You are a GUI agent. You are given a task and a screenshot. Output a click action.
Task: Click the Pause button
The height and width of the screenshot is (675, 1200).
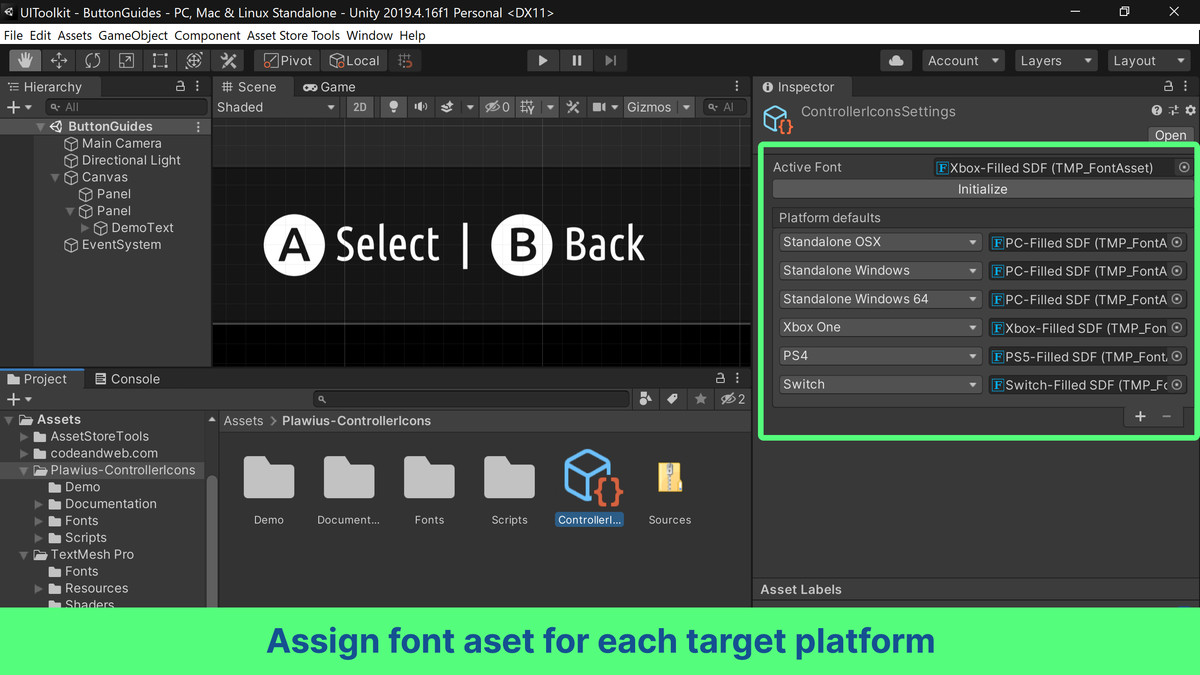click(577, 61)
